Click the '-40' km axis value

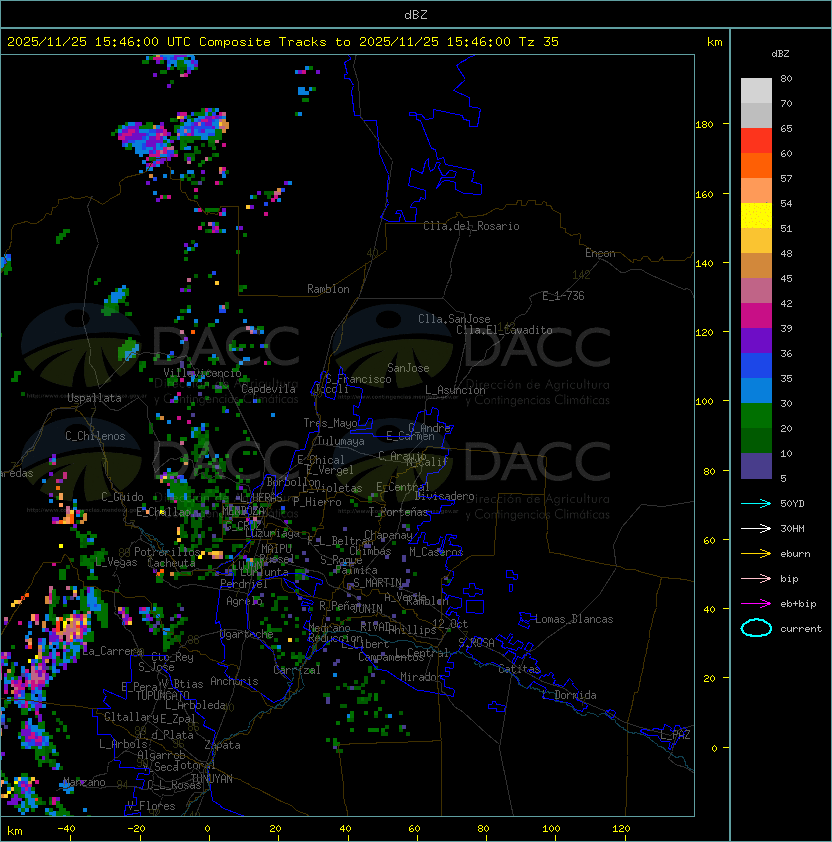(x=66, y=829)
